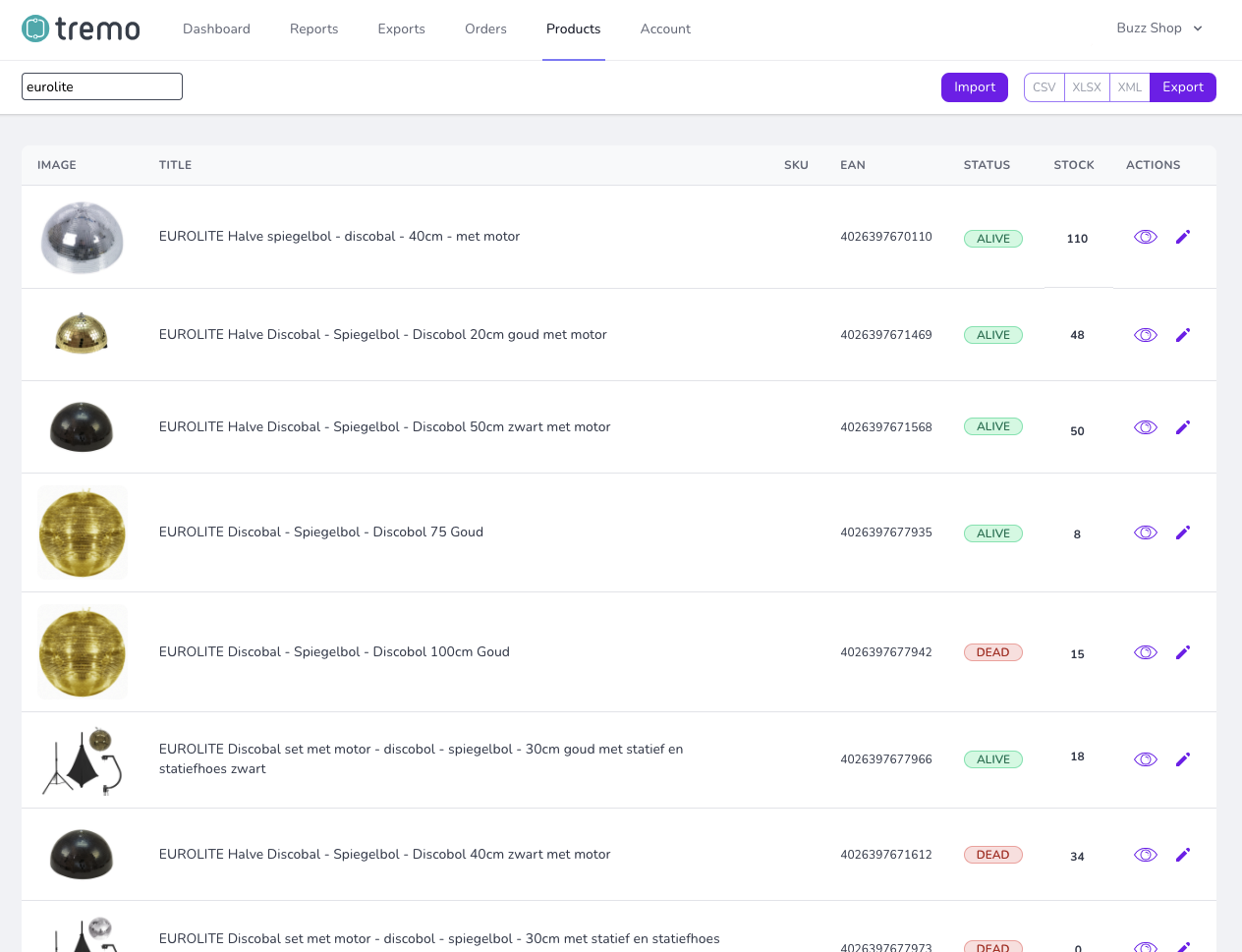Open the Reports tab
The image size is (1242, 952).
click(313, 29)
